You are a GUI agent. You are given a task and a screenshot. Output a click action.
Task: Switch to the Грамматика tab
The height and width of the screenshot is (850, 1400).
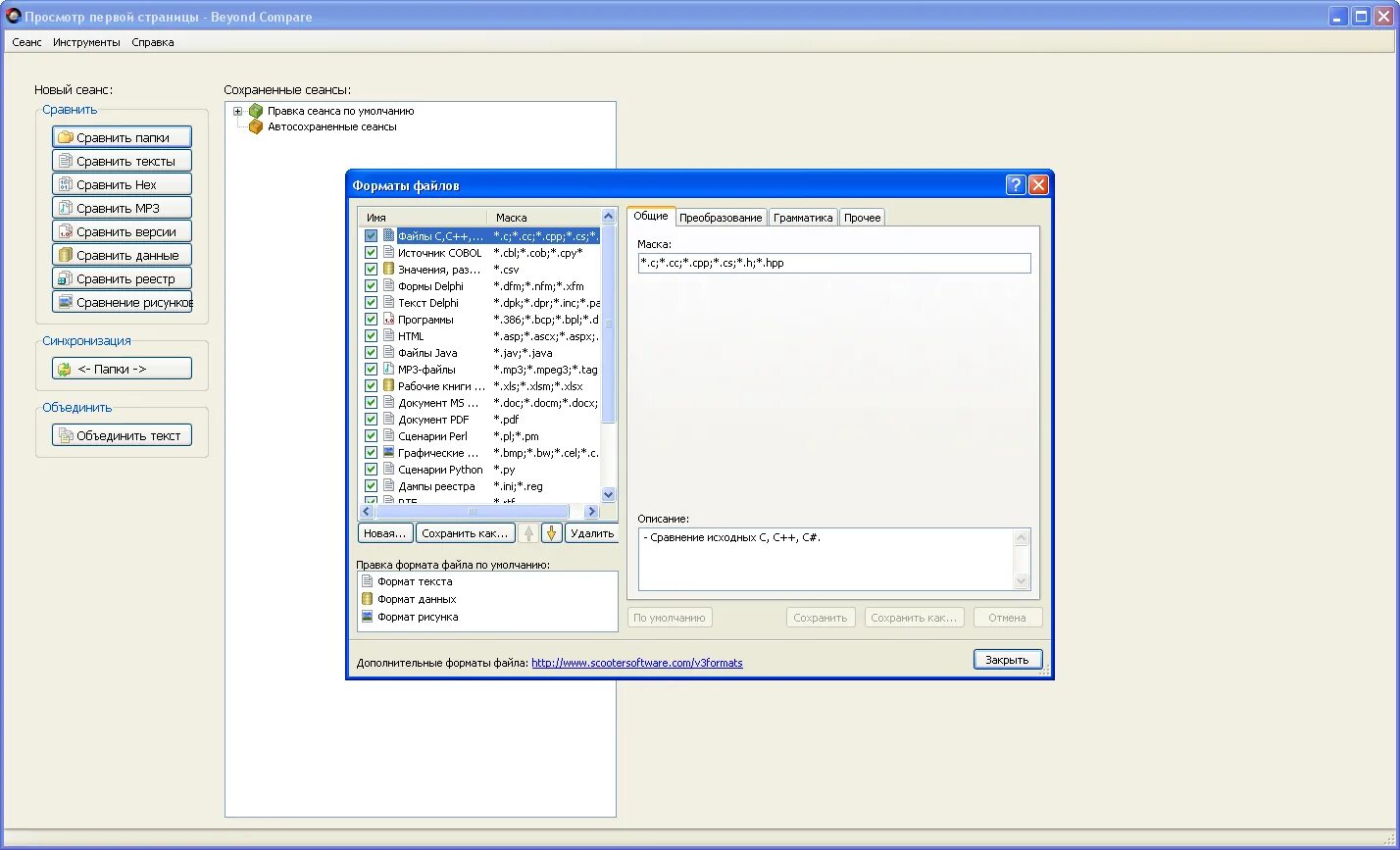click(x=803, y=218)
